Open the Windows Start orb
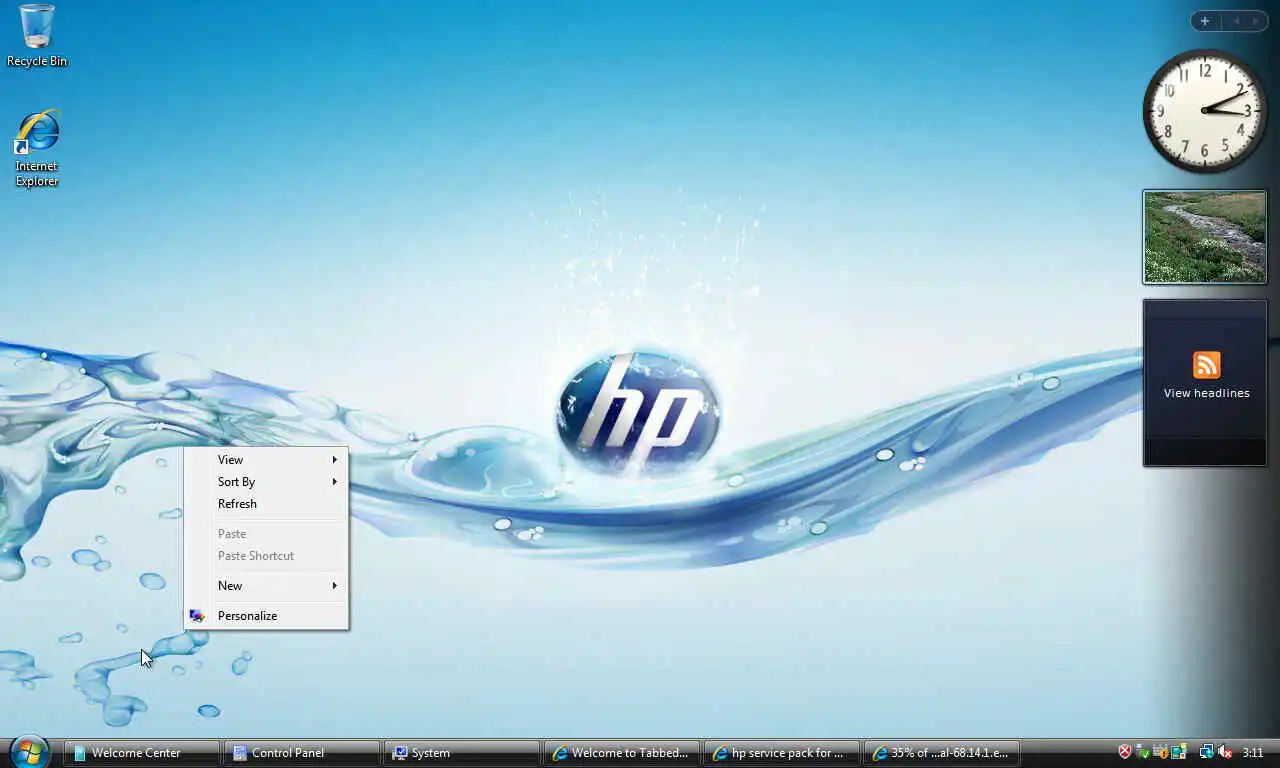The height and width of the screenshot is (768, 1280). pos(29,751)
